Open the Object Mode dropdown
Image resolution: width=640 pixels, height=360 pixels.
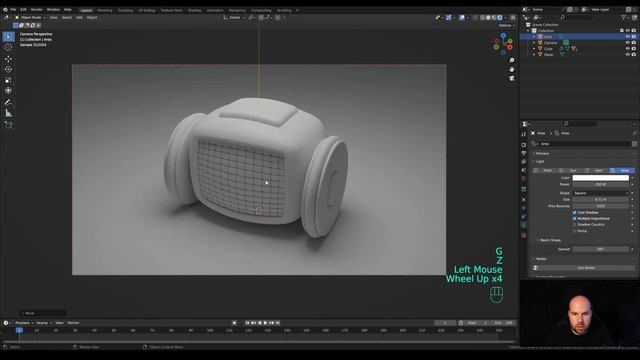click(30, 18)
